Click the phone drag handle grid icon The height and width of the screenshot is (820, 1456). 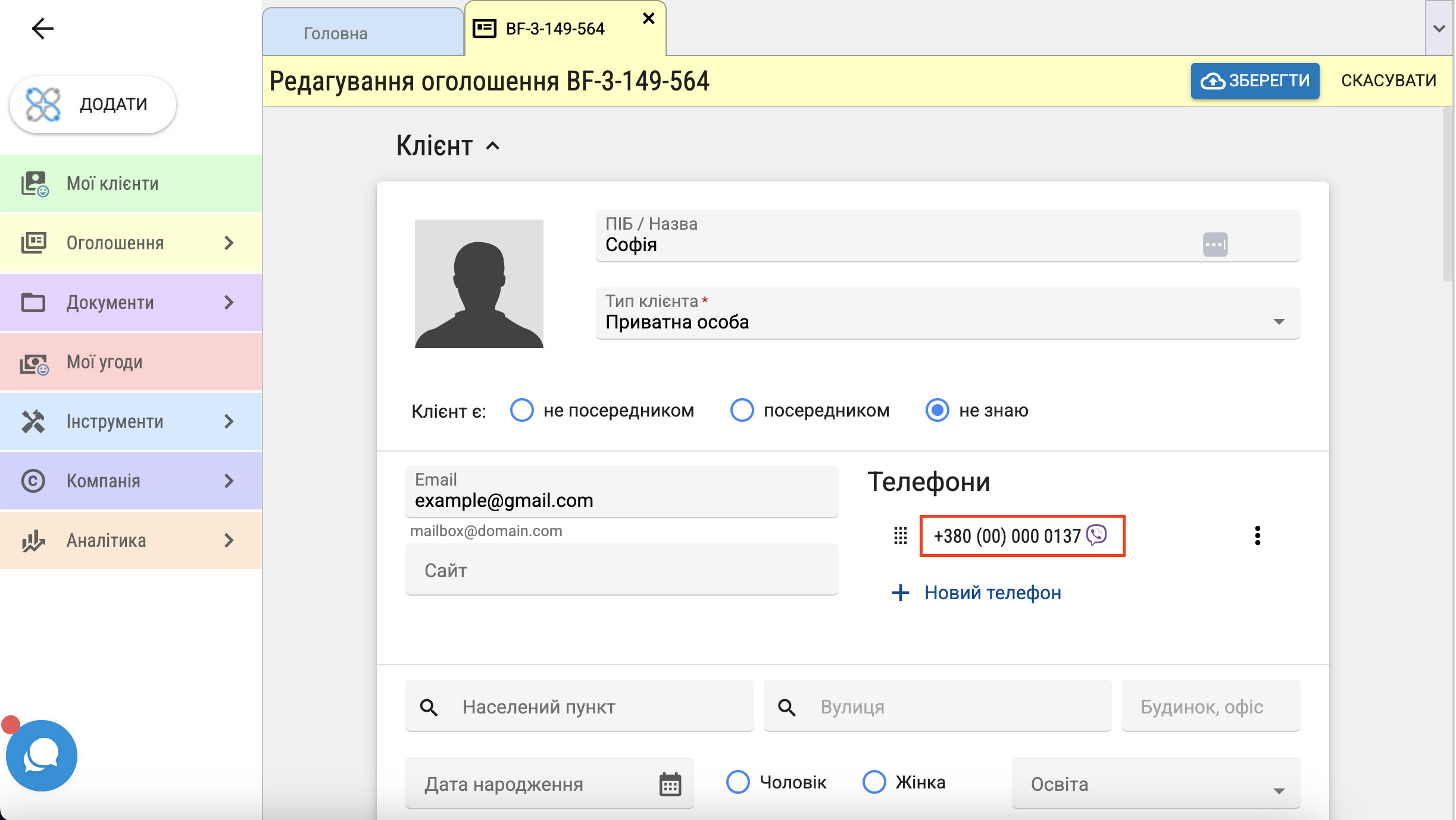tap(901, 536)
